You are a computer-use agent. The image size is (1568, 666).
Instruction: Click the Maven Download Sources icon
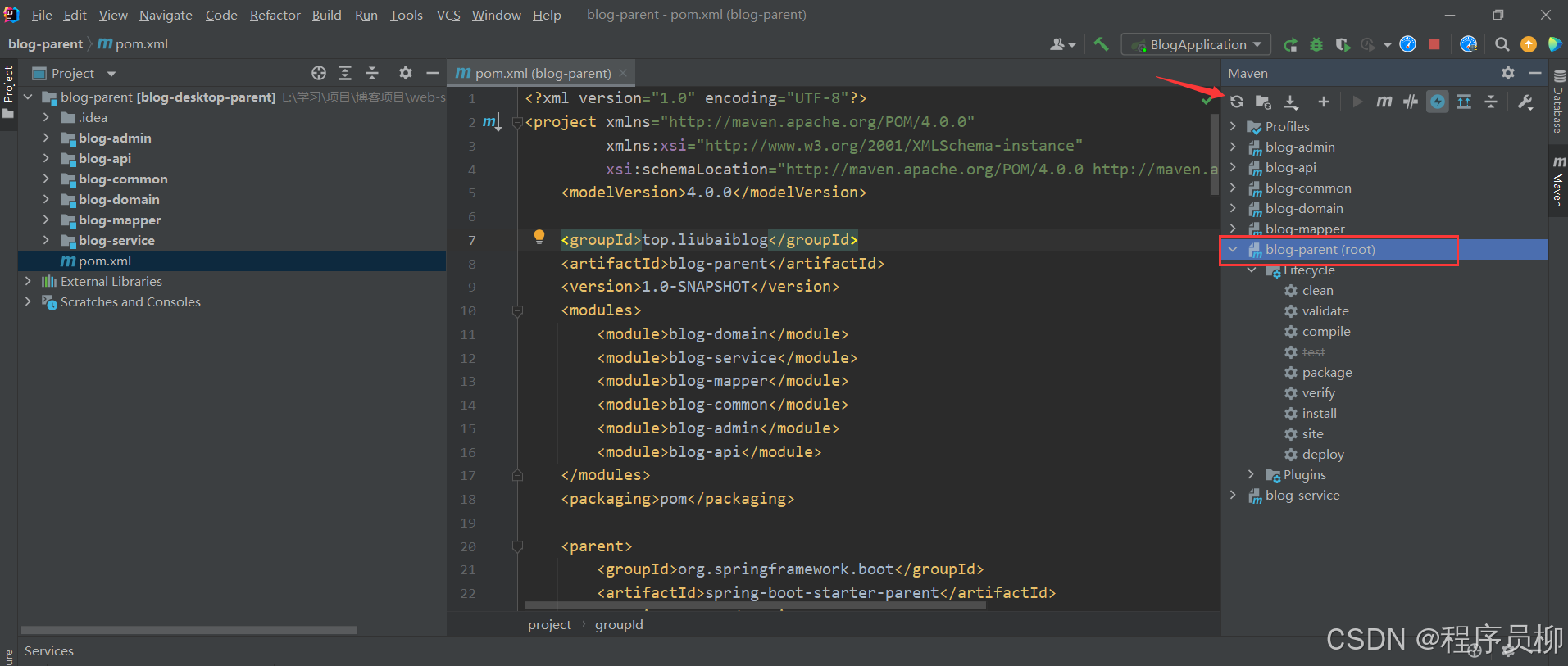click(x=1291, y=102)
